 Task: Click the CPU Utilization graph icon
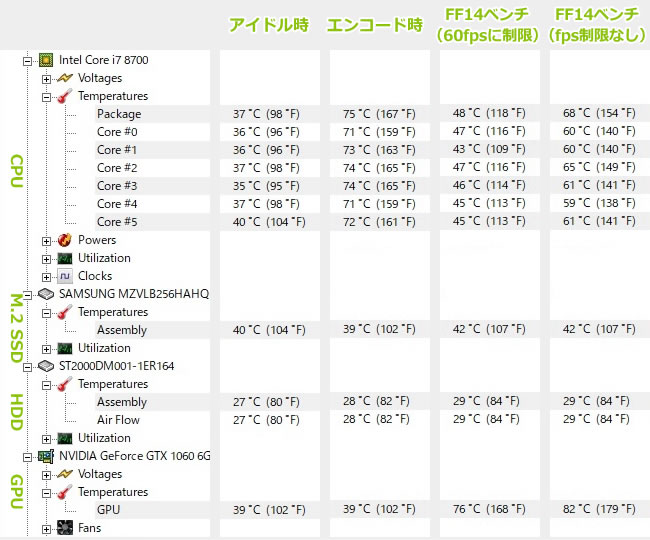pos(65,258)
